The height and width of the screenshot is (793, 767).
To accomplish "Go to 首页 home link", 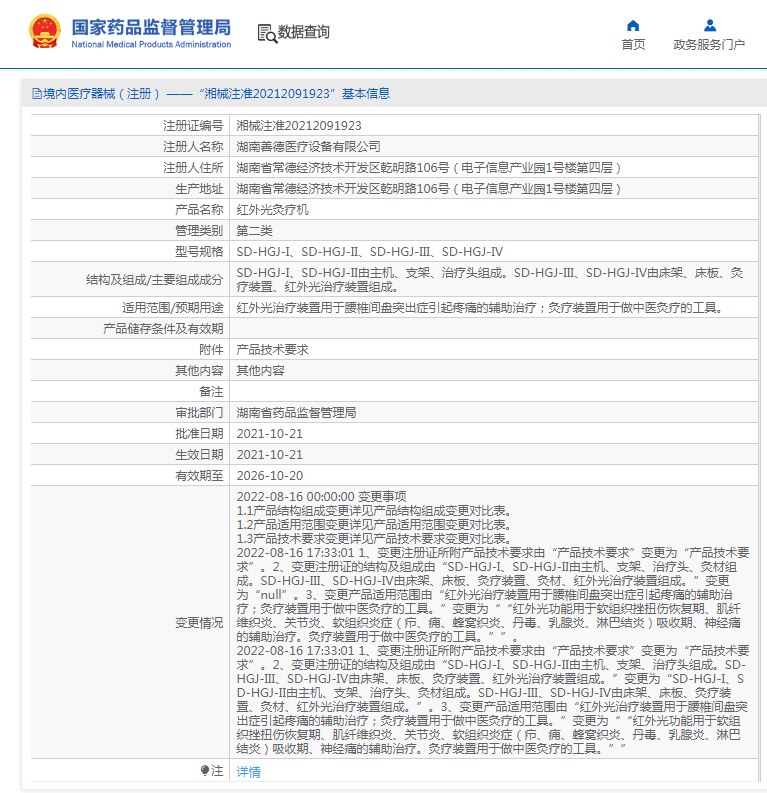I will pos(633,45).
